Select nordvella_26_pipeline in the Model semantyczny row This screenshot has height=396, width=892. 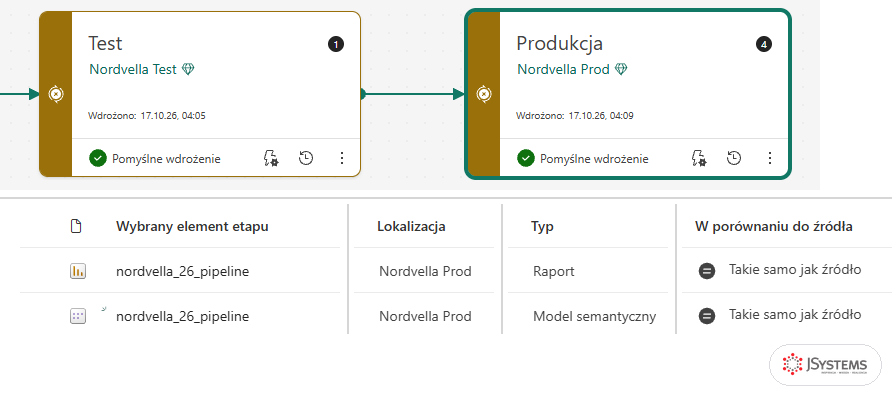pos(183,316)
